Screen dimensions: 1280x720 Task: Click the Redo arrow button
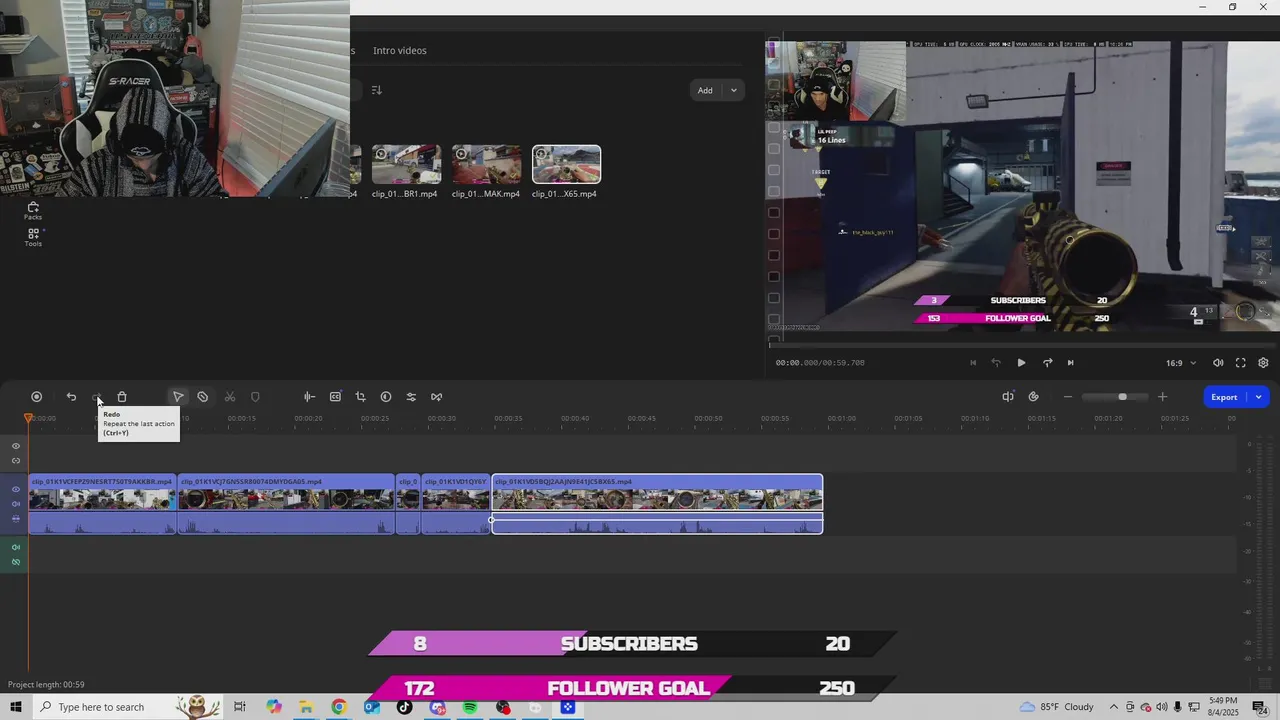coord(97,397)
